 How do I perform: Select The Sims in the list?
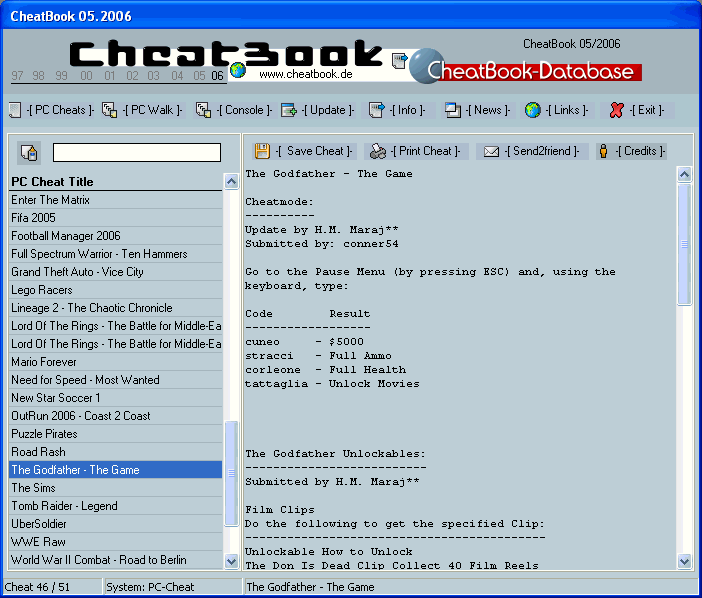point(116,488)
